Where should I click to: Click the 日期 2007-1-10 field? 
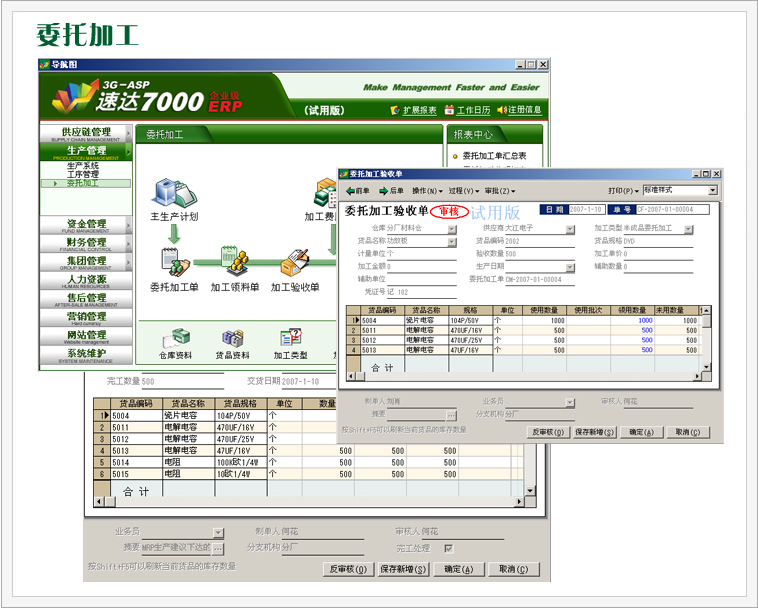pyautogui.click(x=586, y=209)
